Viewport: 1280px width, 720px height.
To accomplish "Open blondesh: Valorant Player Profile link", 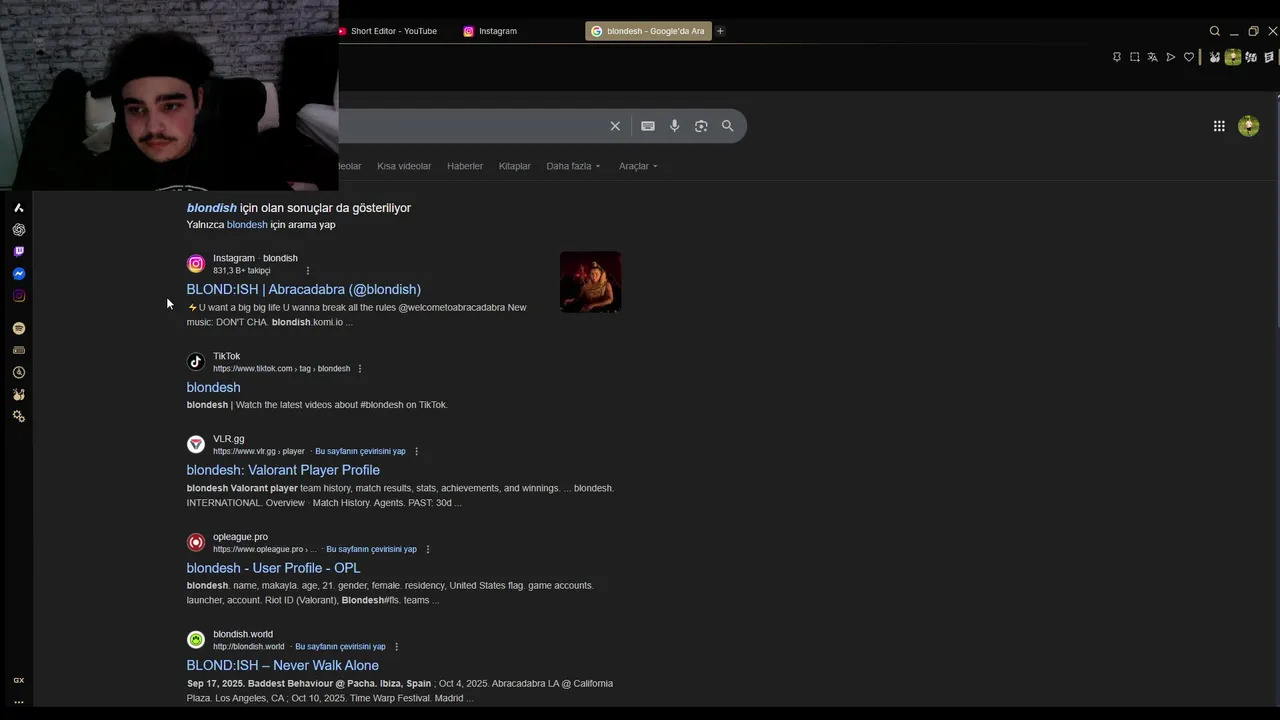I will click(283, 470).
